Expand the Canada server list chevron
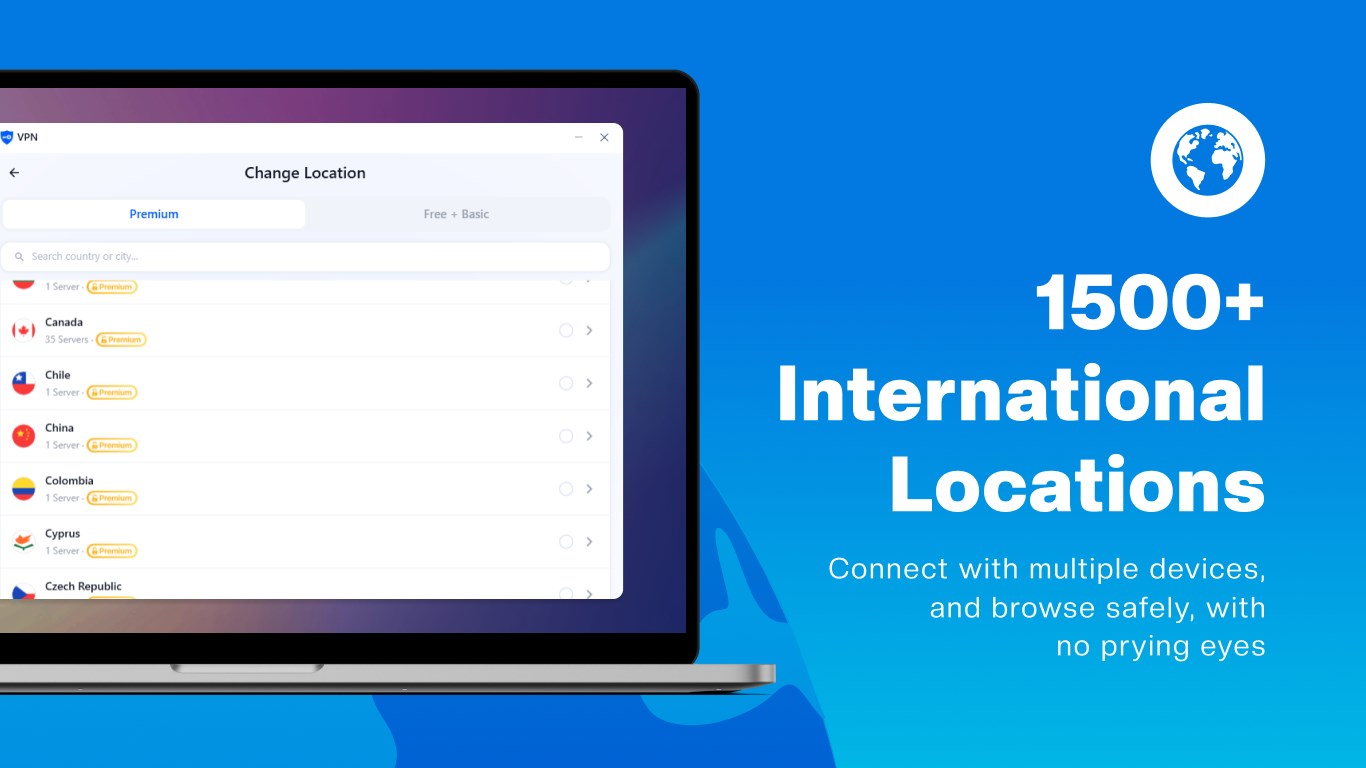 pyautogui.click(x=590, y=330)
